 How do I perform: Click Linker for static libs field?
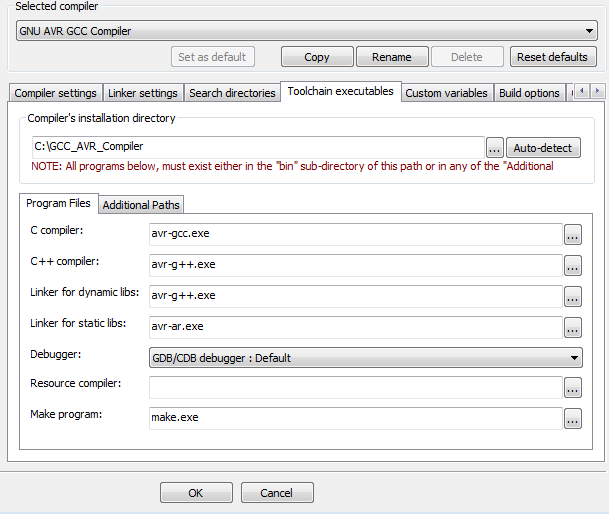(x=356, y=327)
